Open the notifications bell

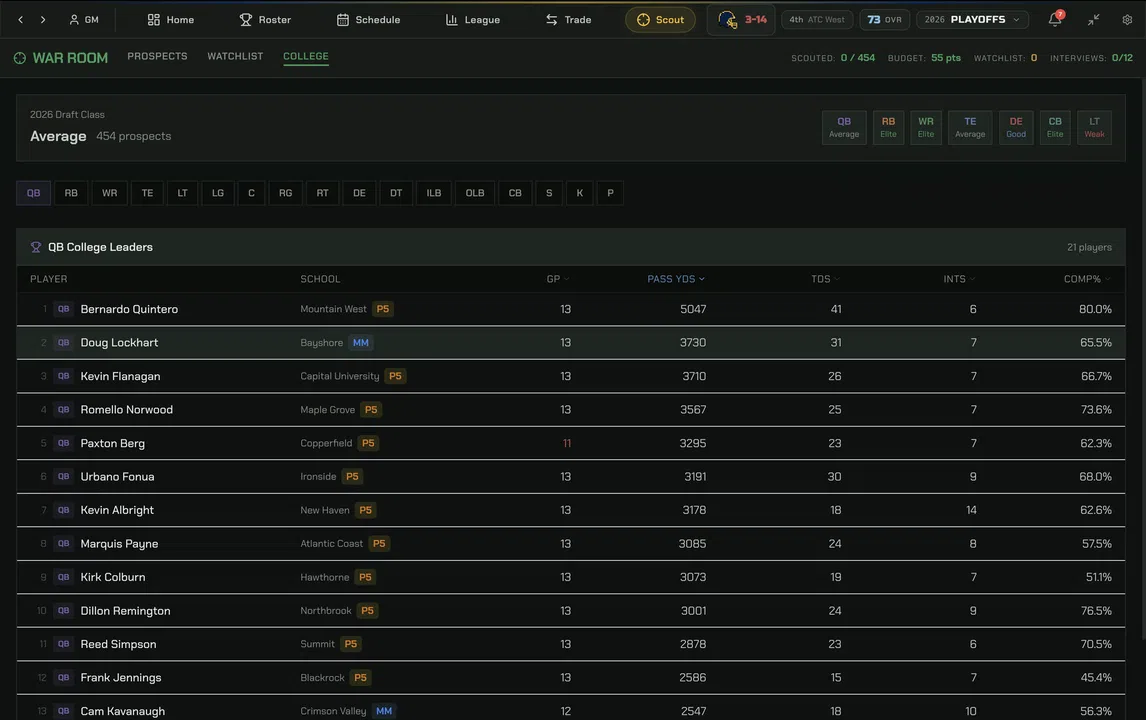click(x=1055, y=20)
